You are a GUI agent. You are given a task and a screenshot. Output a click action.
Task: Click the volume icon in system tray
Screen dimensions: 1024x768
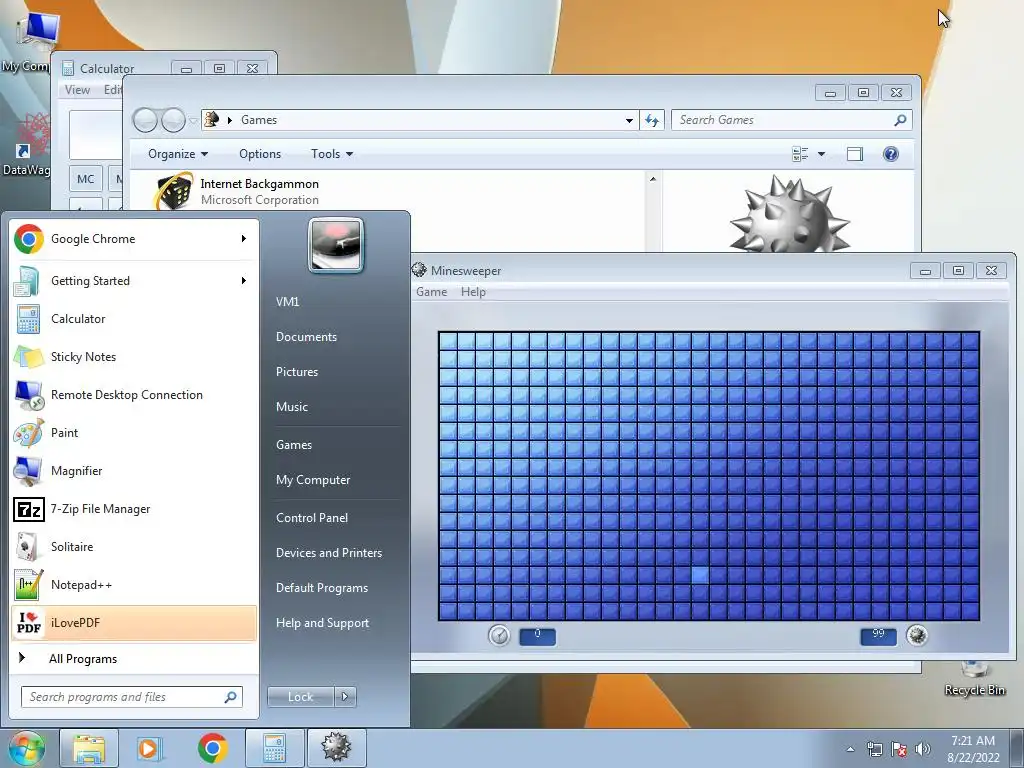point(923,749)
